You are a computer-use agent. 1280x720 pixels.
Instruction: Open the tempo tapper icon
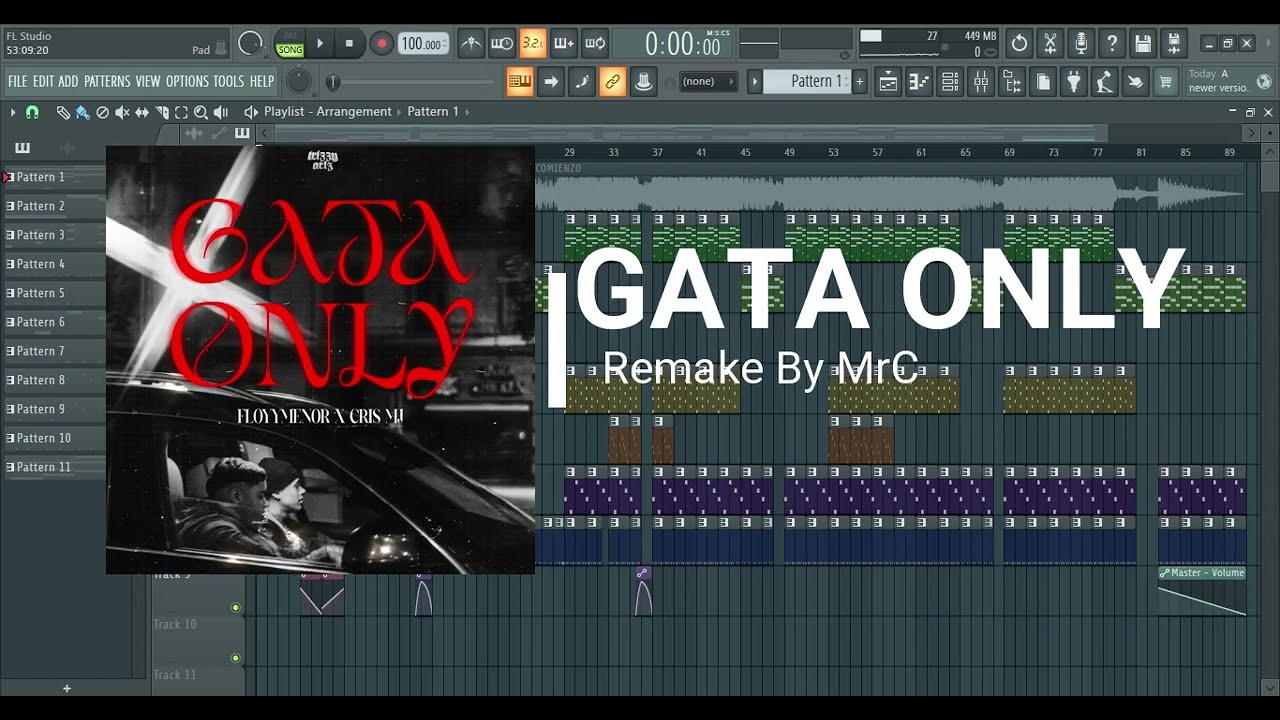tap(1105, 82)
